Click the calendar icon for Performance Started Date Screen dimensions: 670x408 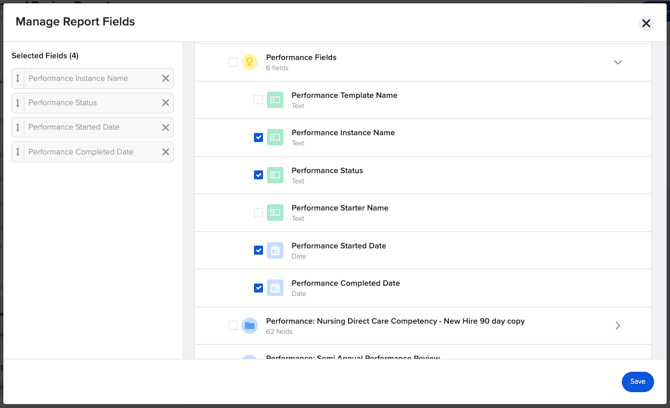(275, 250)
